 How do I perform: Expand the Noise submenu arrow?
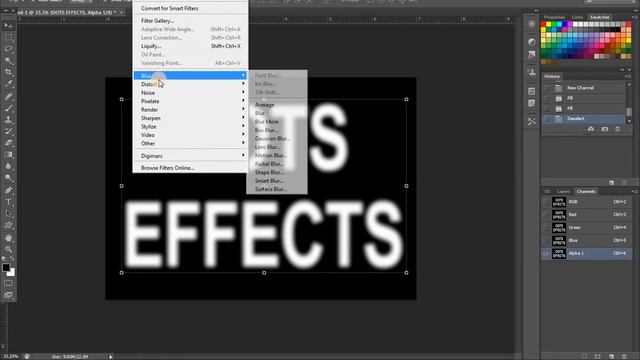click(x=243, y=92)
